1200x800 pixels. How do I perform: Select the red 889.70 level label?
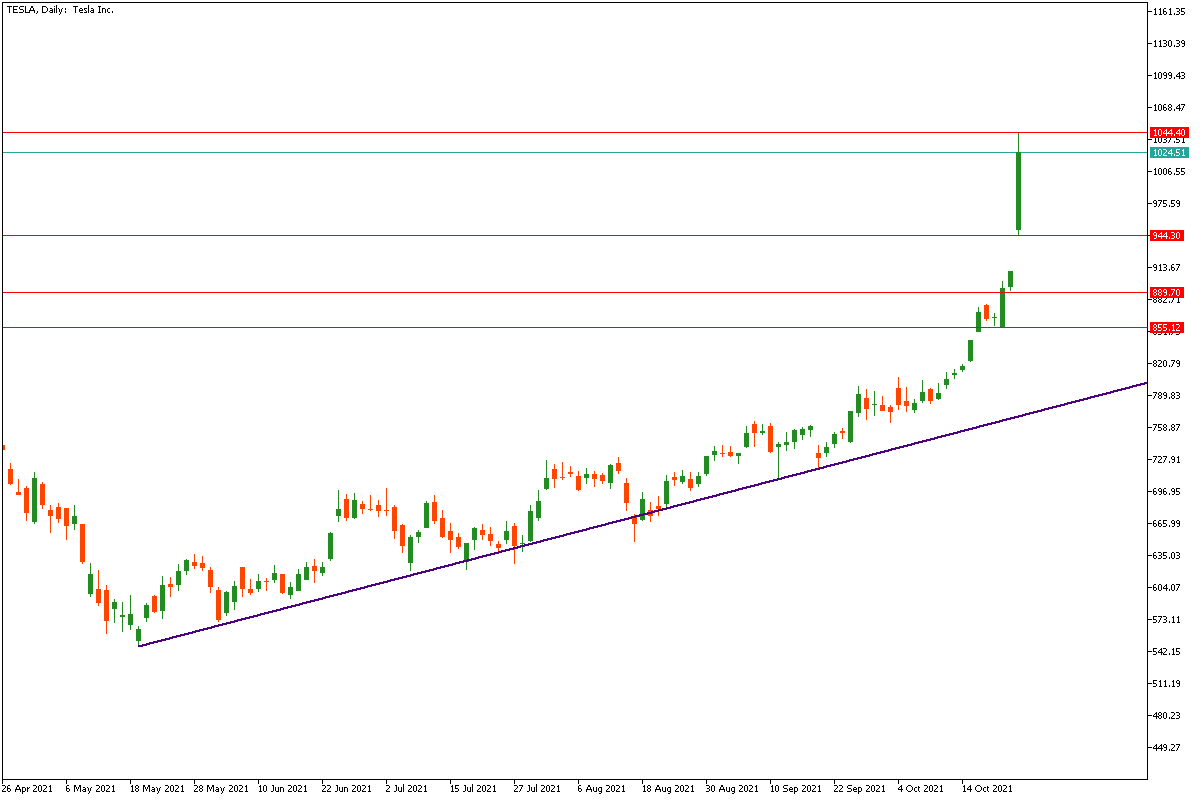tap(1167, 293)
